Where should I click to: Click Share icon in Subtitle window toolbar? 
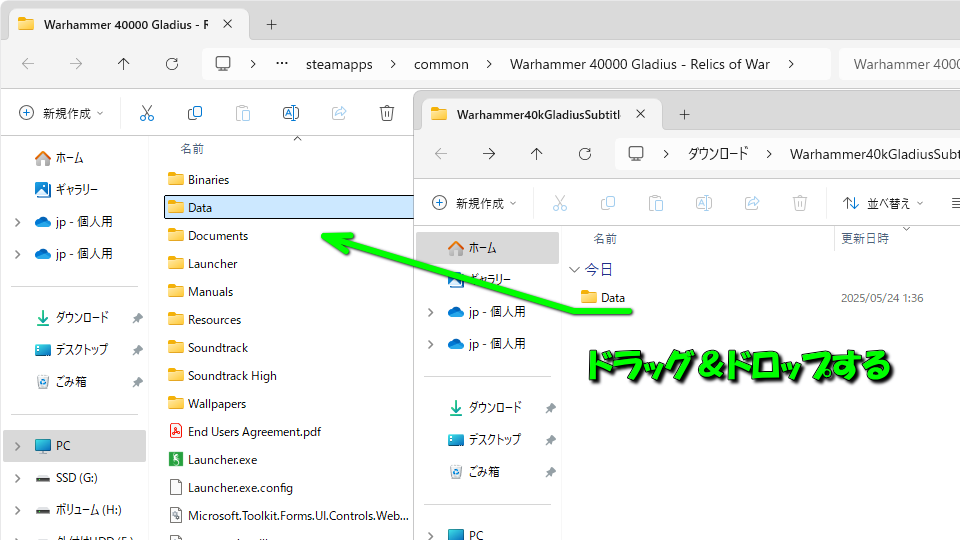point(752,203)
